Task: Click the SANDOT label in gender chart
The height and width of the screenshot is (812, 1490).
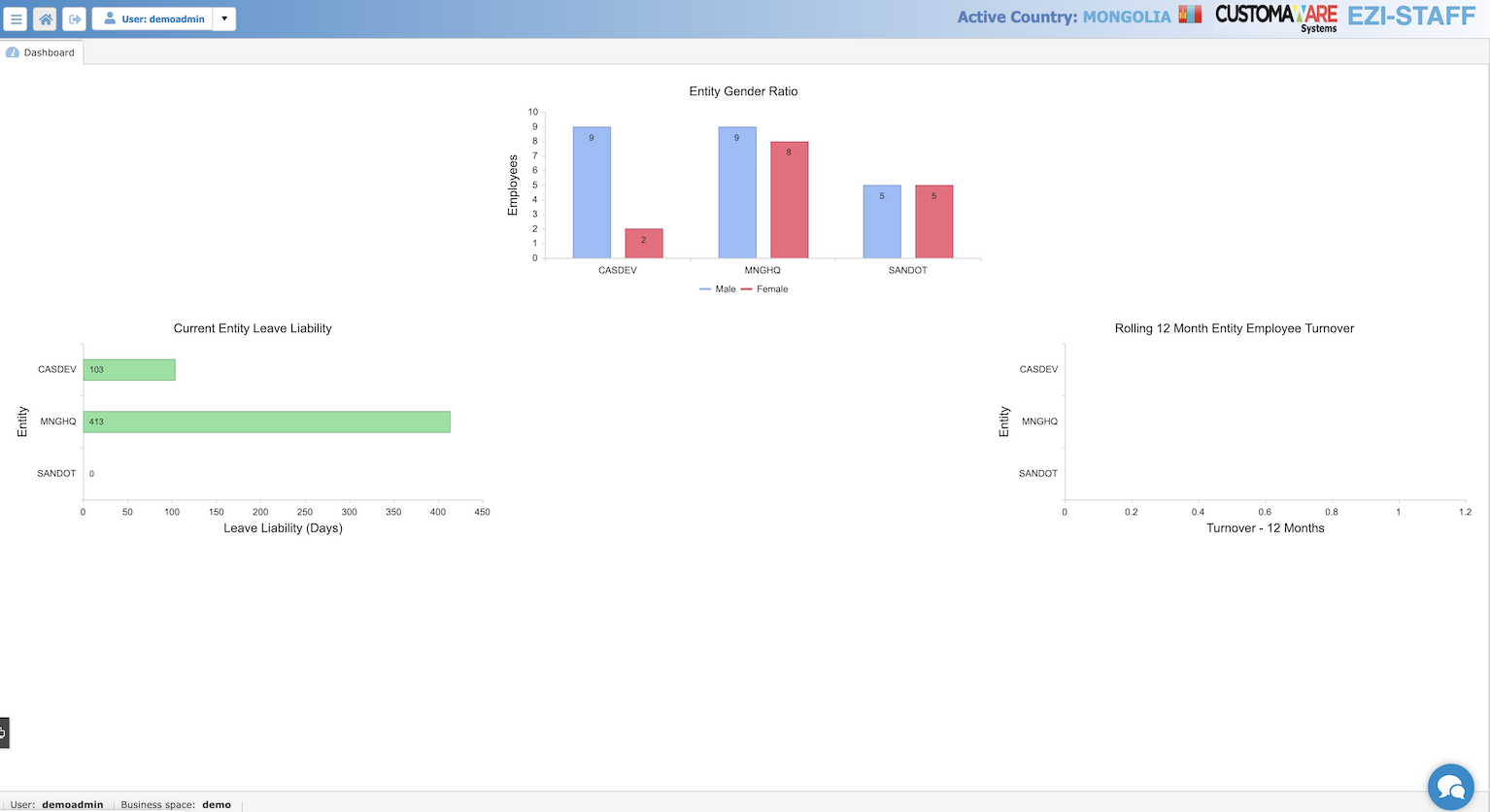Action: click(908, 270)
